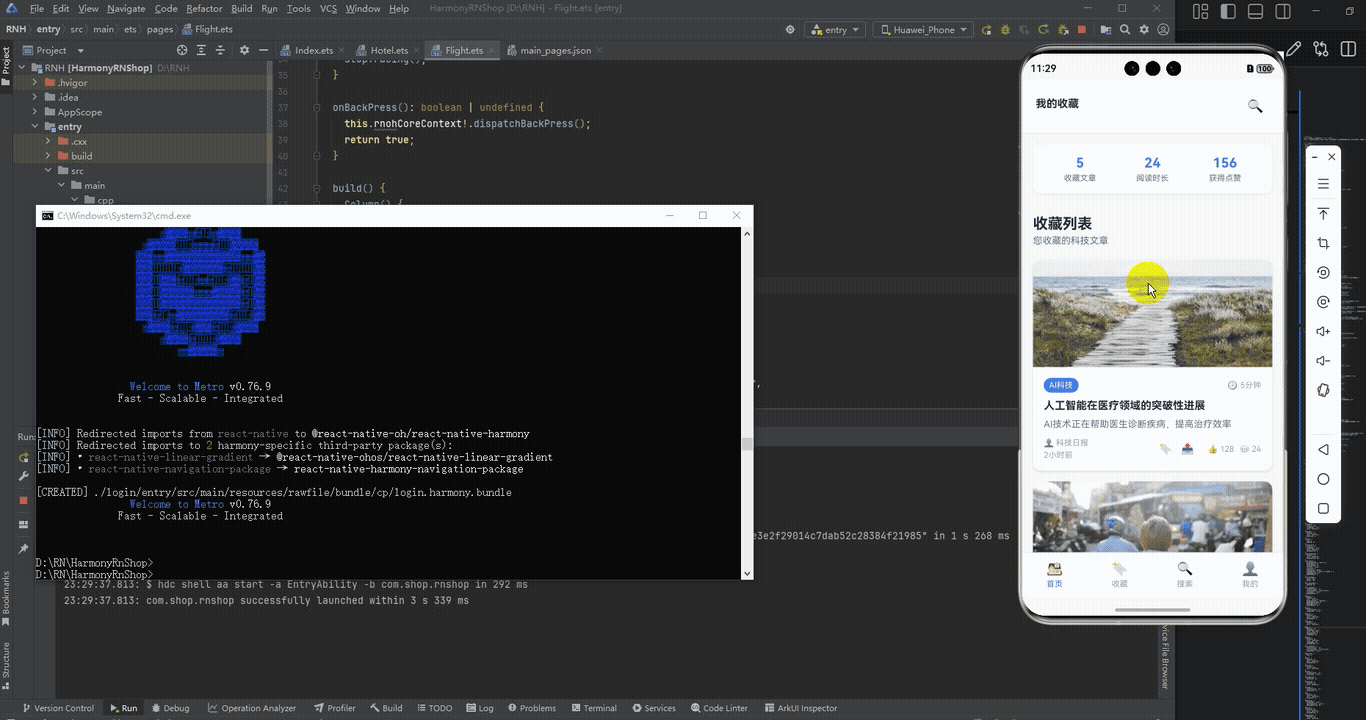1366x720 pixels.
Task: Click the yellow Debug bug icon in toolbar
Action: (x=1005, y=30)
